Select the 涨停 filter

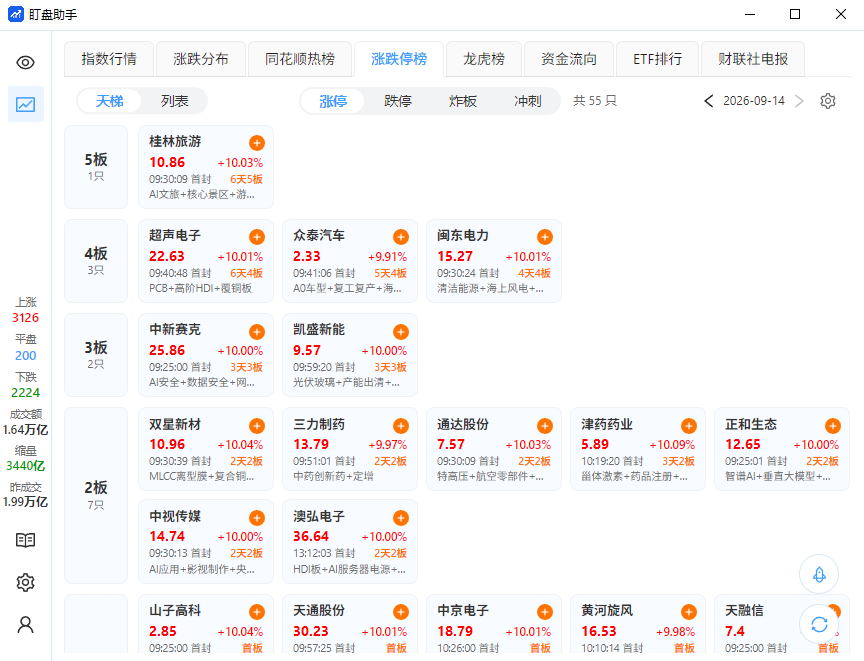(x=333, y=101)
